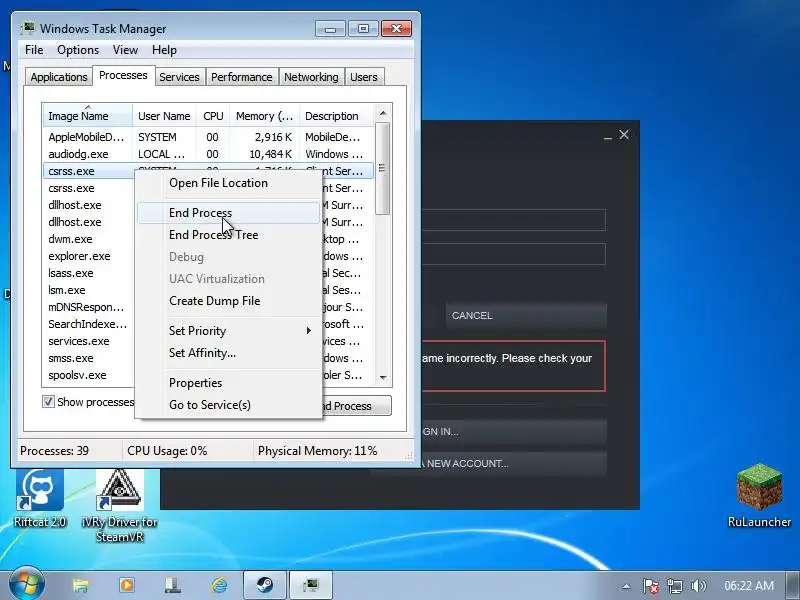Select the audiodg.exe process
800x600 pixels.
208,154
